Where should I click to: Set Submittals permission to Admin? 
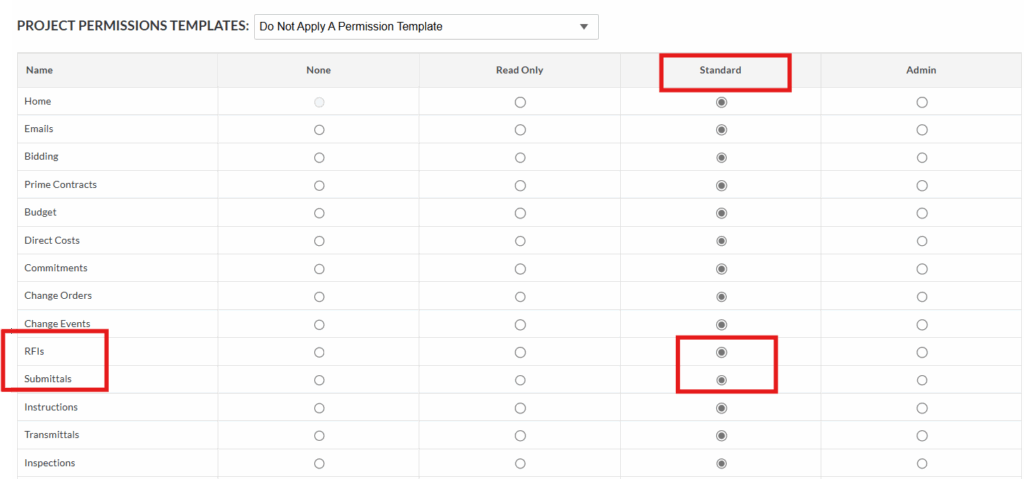pos(921,380)
